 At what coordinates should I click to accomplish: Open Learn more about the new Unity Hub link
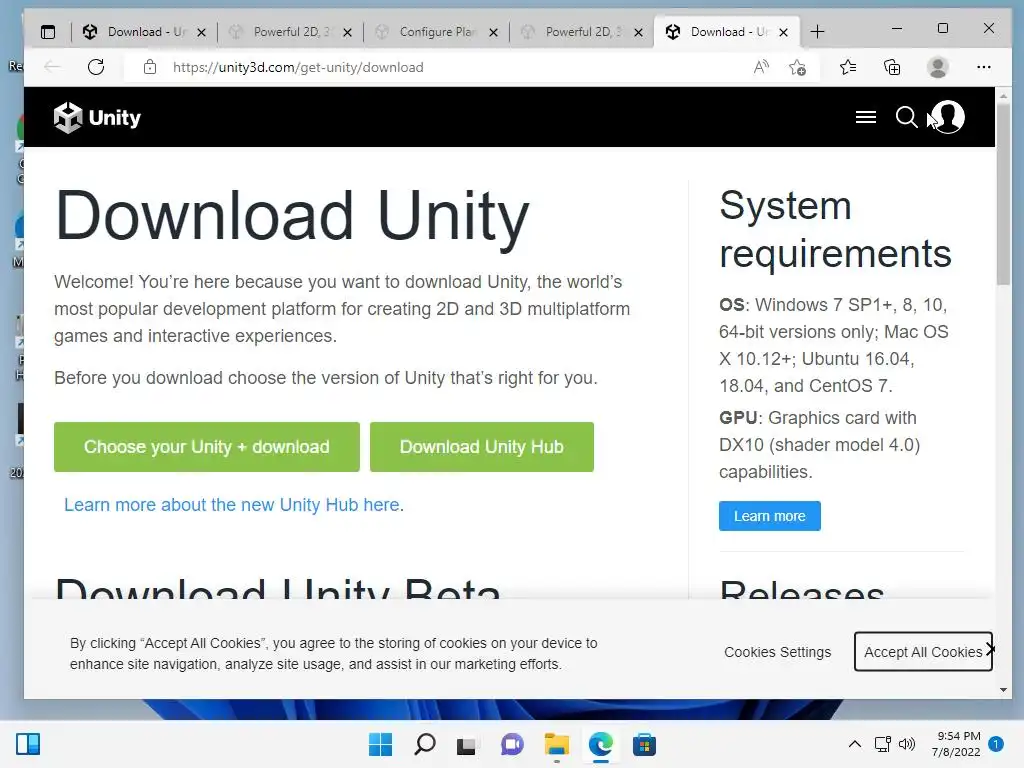234,505
